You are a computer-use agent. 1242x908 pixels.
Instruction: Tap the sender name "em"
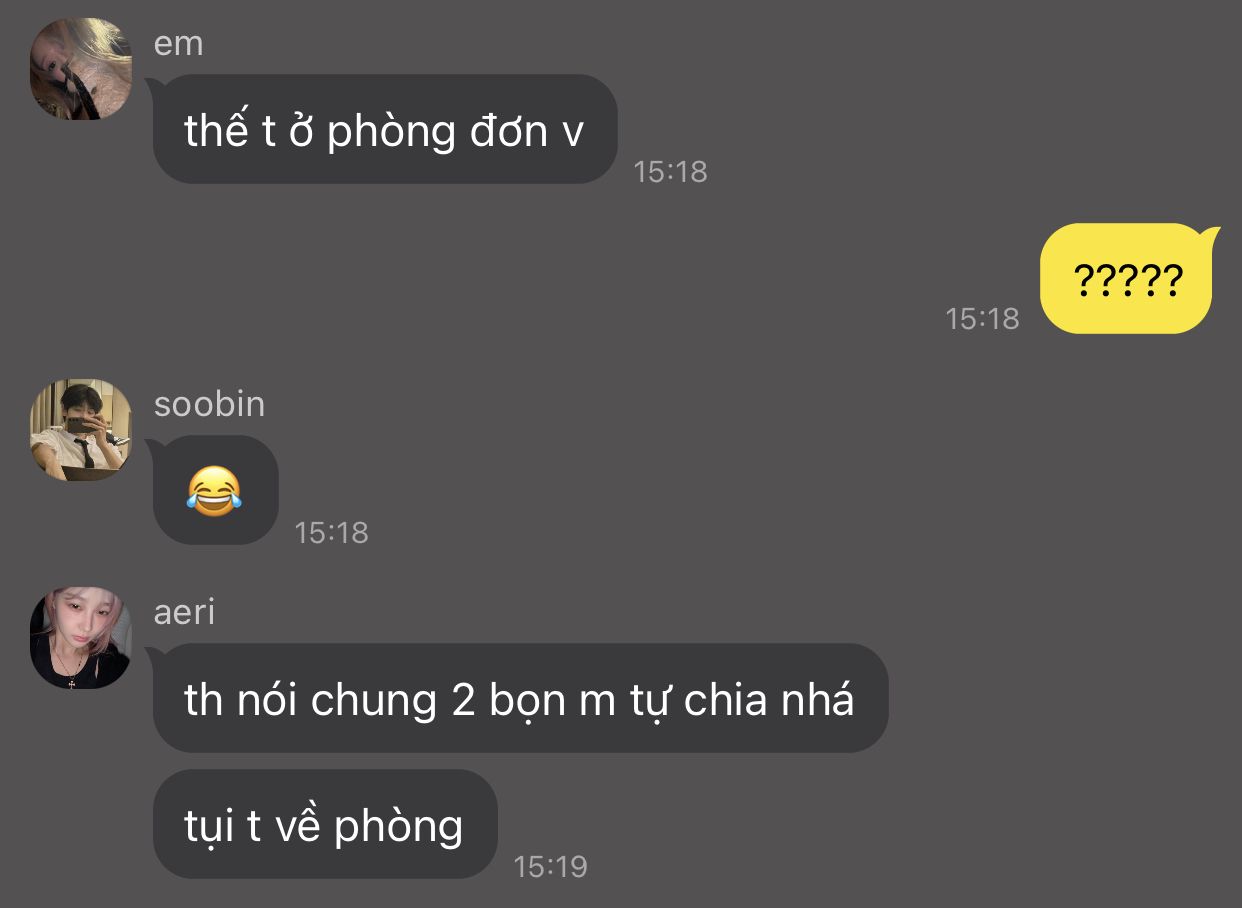click(x=179, y=44)
